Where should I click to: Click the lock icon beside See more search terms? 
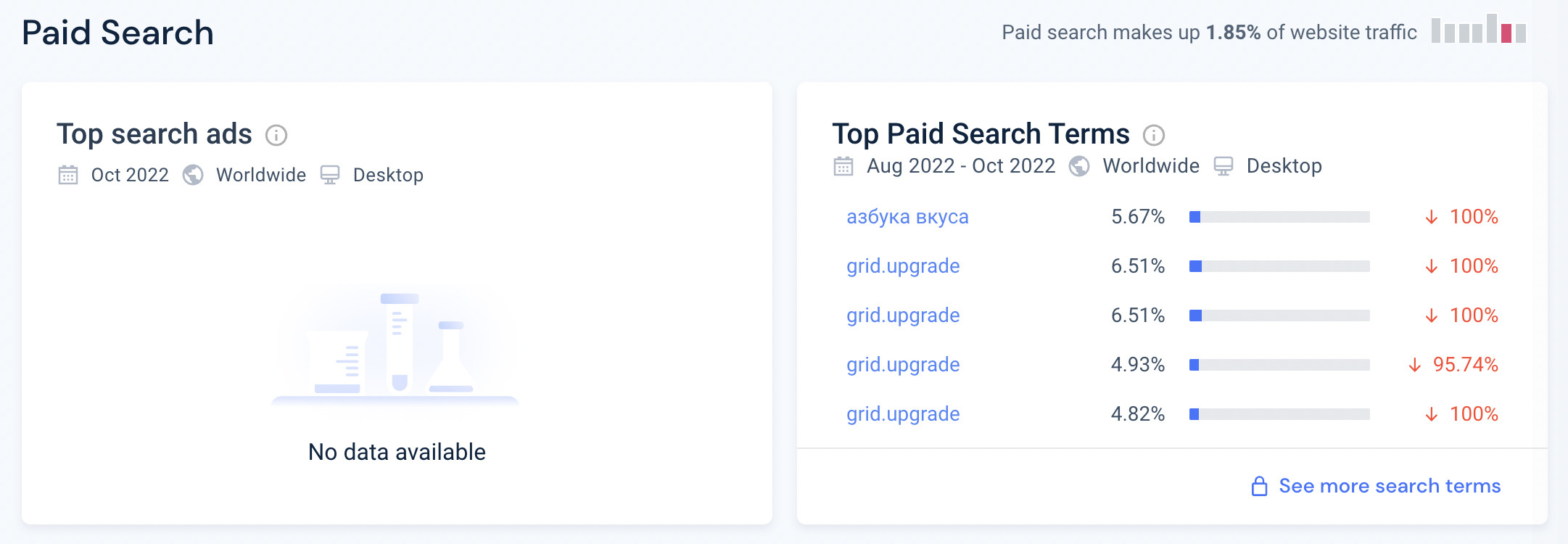point(1260,486)
